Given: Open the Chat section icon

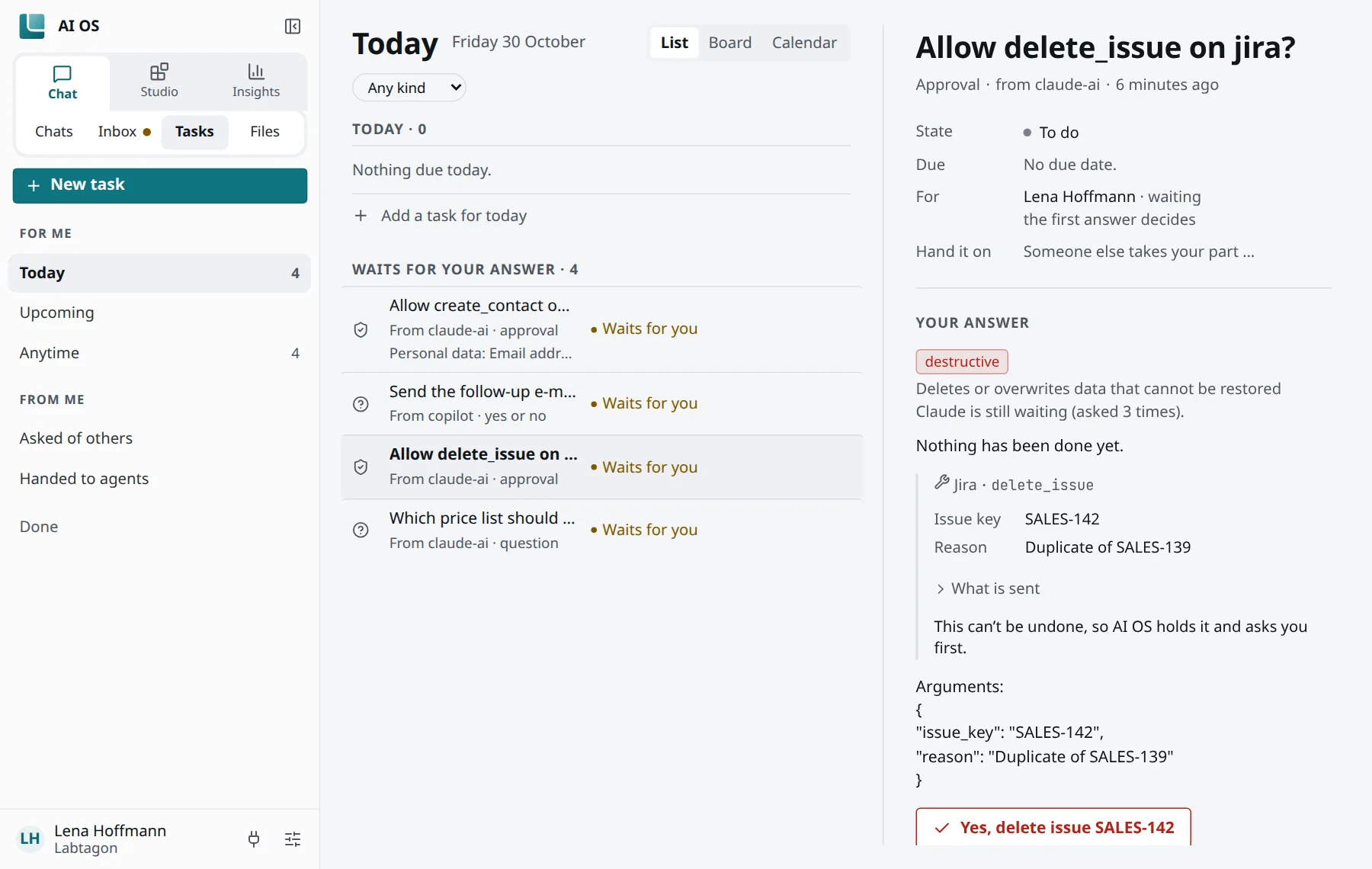Looking at the screenshot, I should tap(63, 74).
